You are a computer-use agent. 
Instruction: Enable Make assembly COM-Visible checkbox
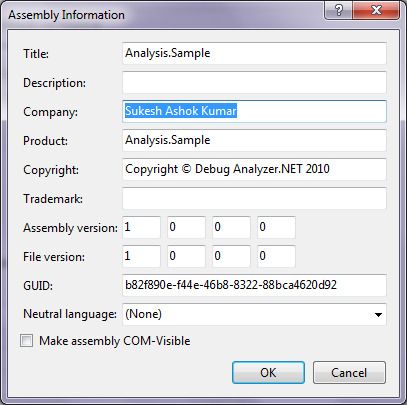[x=26, y=341]
